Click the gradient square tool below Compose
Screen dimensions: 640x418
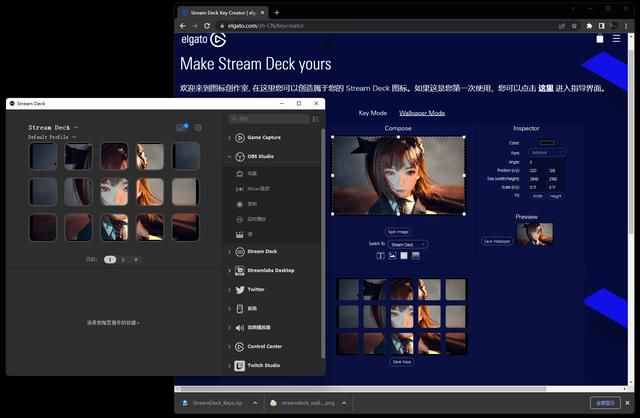416,256
